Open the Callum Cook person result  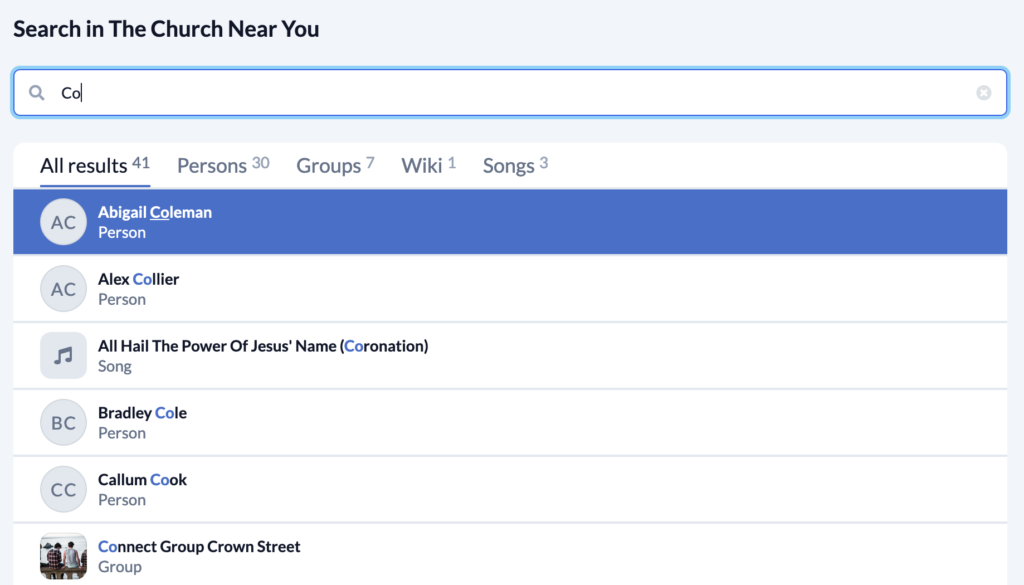tap(510, 489)
